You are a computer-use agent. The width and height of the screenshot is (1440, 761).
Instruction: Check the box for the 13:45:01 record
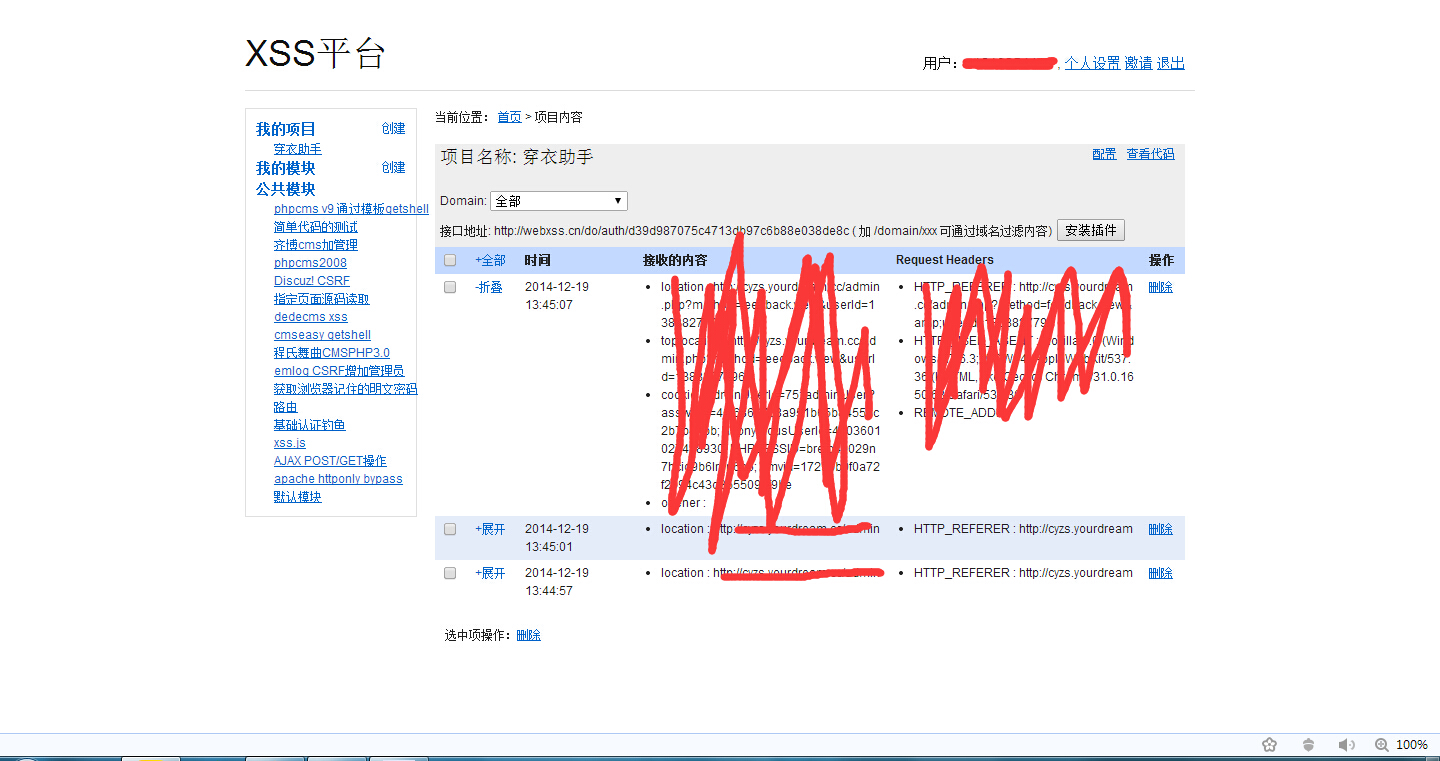(x=450, y=529)
